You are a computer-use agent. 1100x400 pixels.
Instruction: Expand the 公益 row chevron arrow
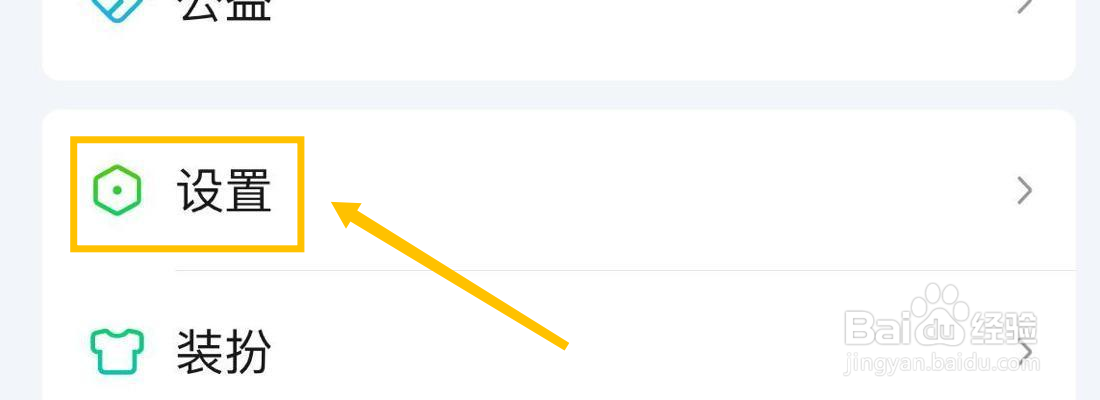(1025, 6)
